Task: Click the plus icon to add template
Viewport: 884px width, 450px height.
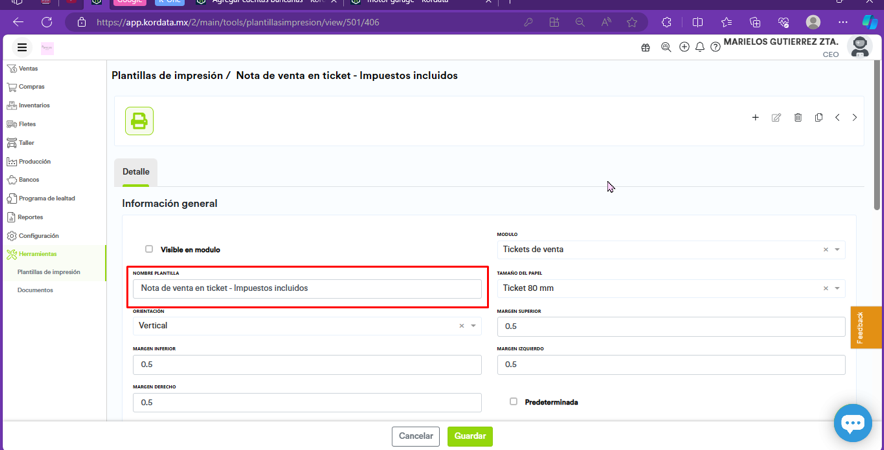Action: pyautogui.click(x=755, y=118)
